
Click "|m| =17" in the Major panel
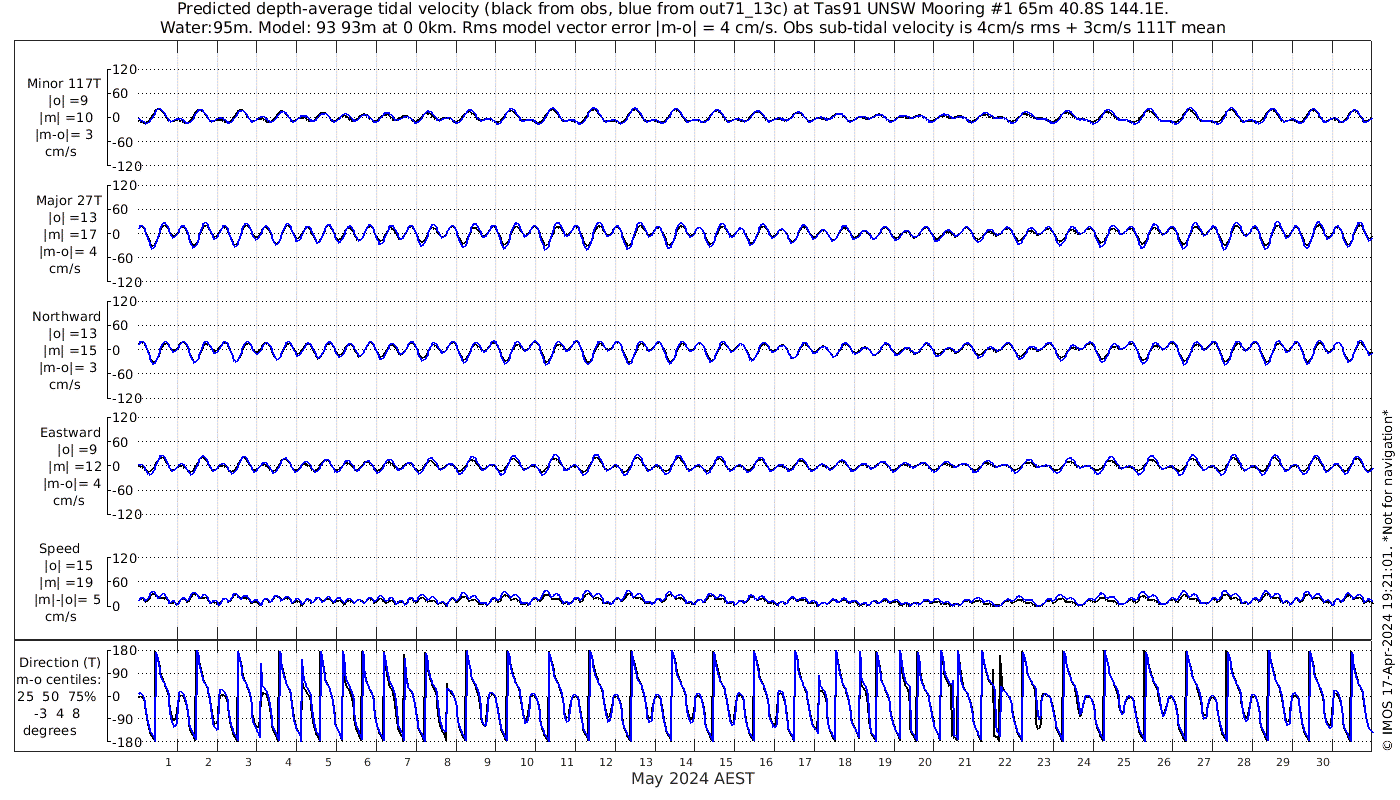coord(68,233)
